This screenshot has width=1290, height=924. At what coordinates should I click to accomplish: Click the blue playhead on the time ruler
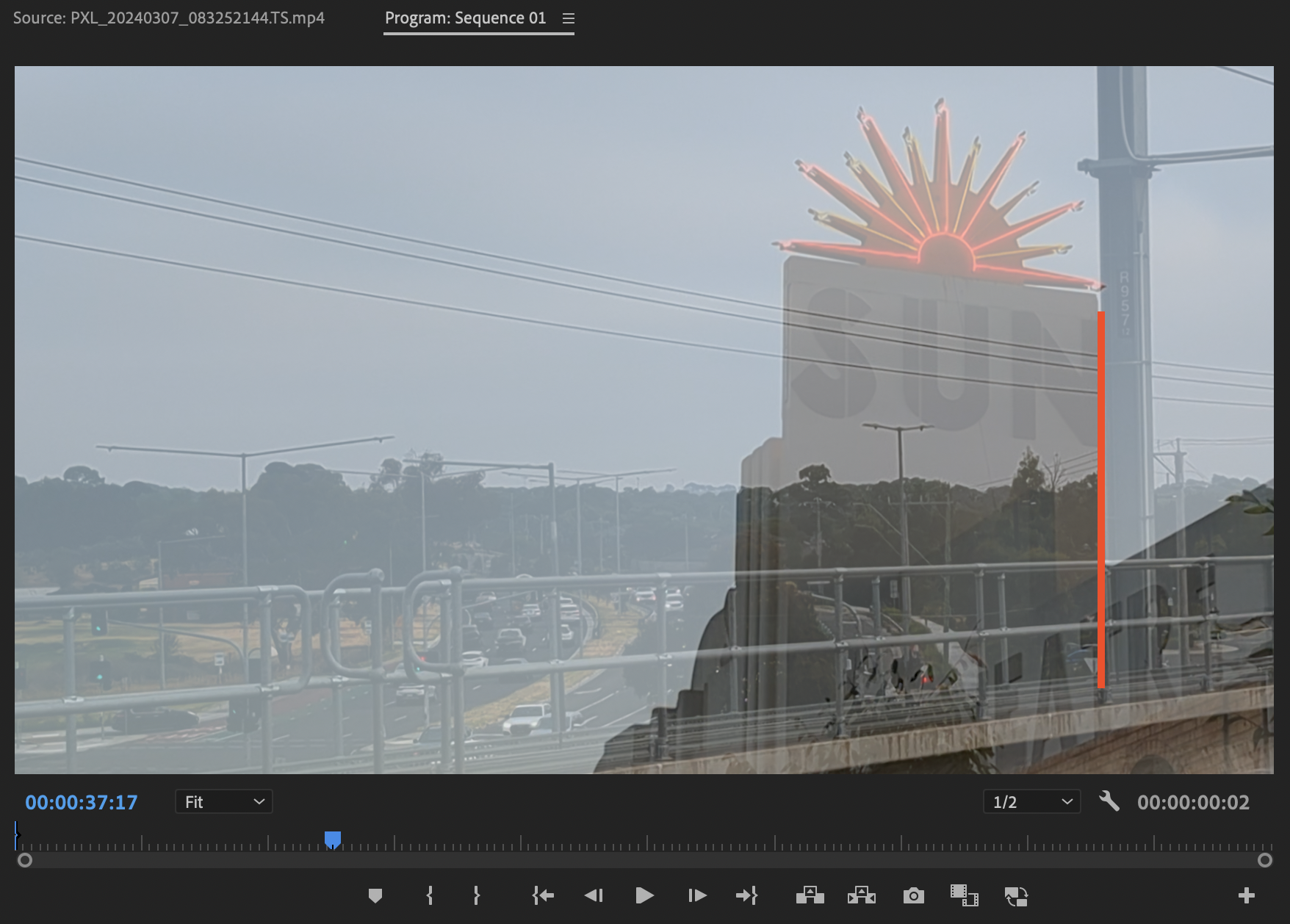click(x=333, y=840)
